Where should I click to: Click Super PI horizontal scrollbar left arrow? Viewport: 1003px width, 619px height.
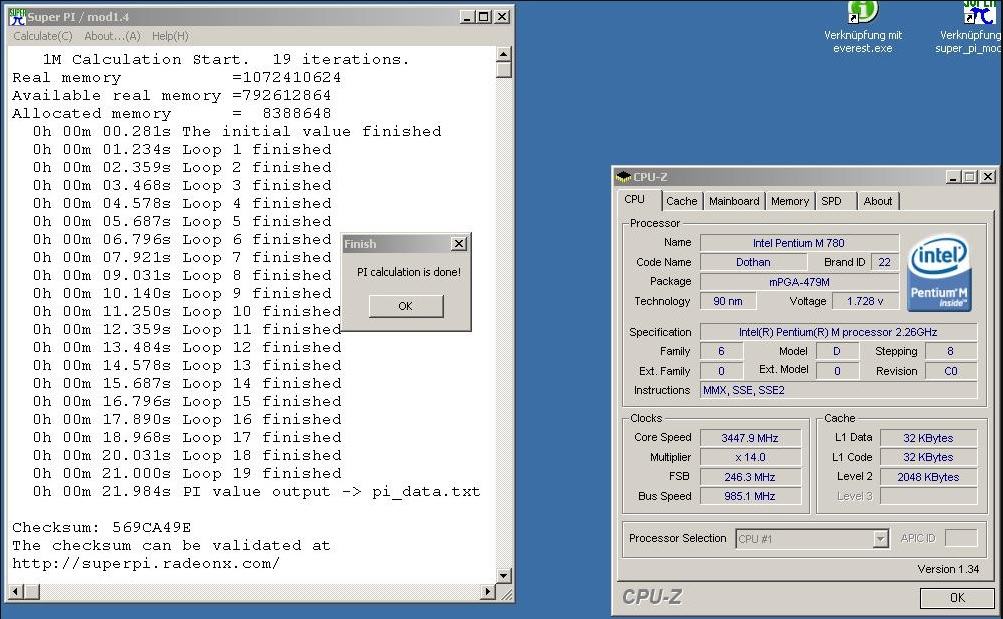15,592
